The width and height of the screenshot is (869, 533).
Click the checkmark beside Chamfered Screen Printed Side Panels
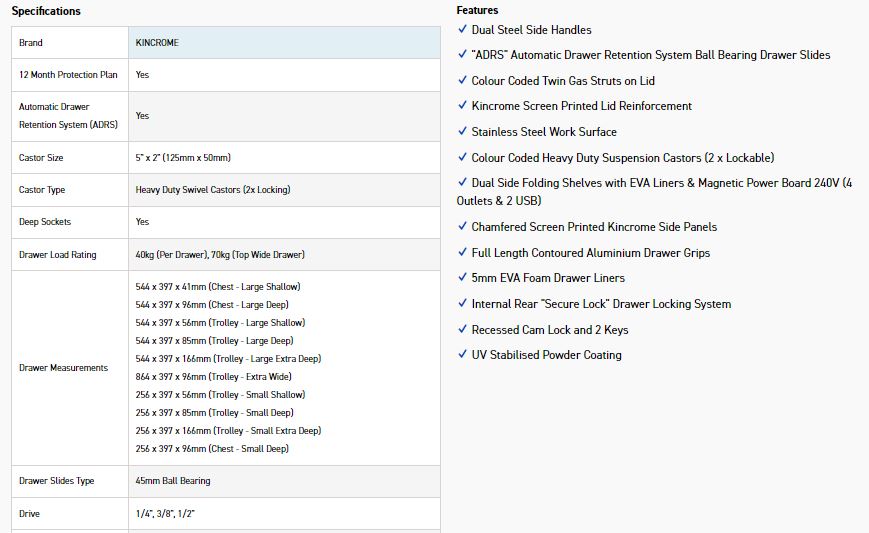[462, 227]
